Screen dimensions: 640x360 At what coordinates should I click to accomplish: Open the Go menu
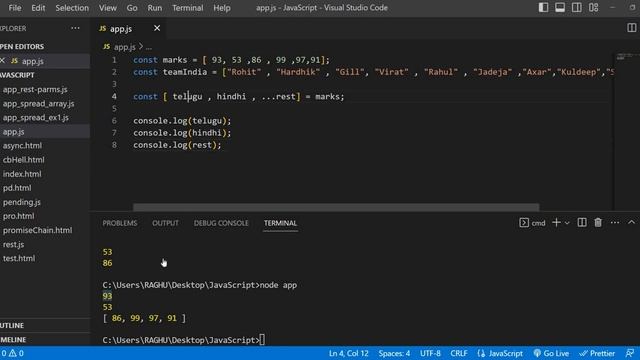[131, 8]
